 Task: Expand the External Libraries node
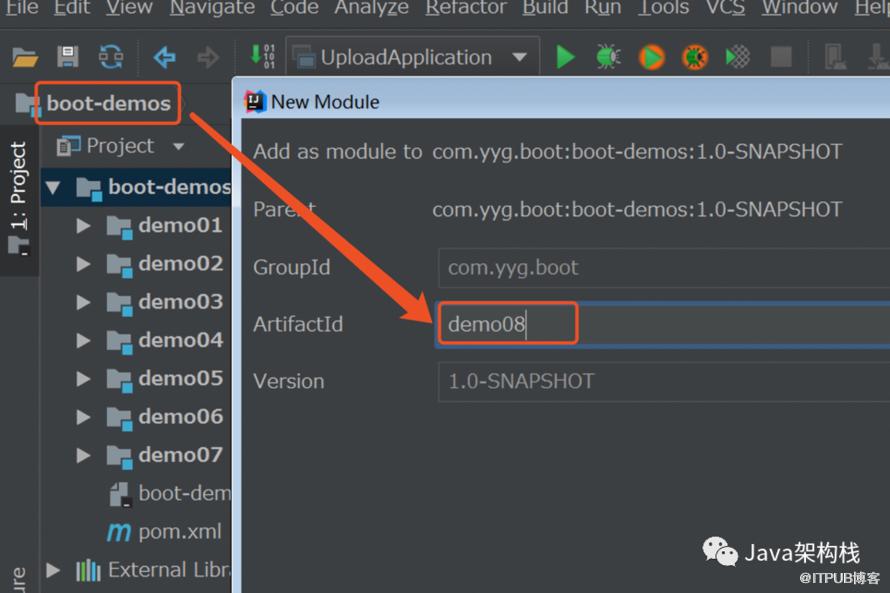click(53, 570)
